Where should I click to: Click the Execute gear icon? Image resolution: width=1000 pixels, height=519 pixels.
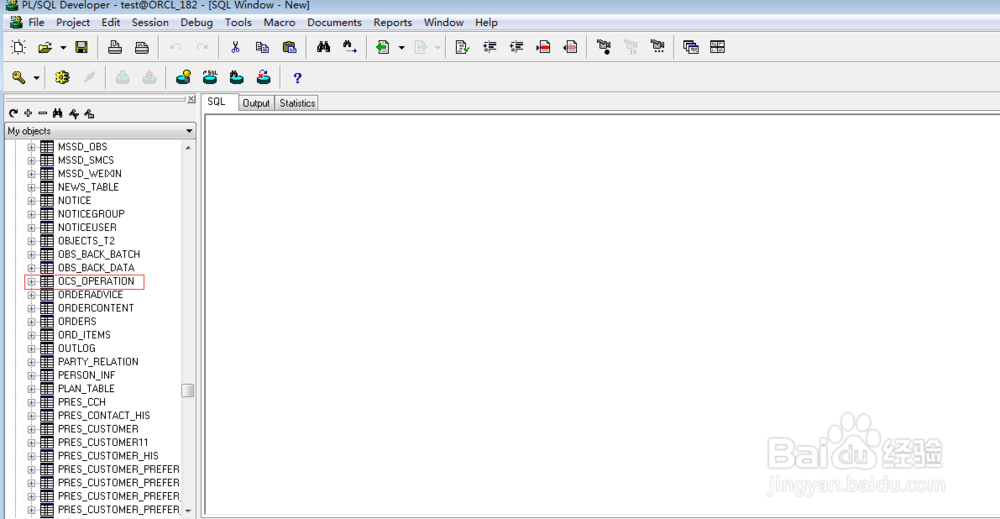[x=62, y=78]
